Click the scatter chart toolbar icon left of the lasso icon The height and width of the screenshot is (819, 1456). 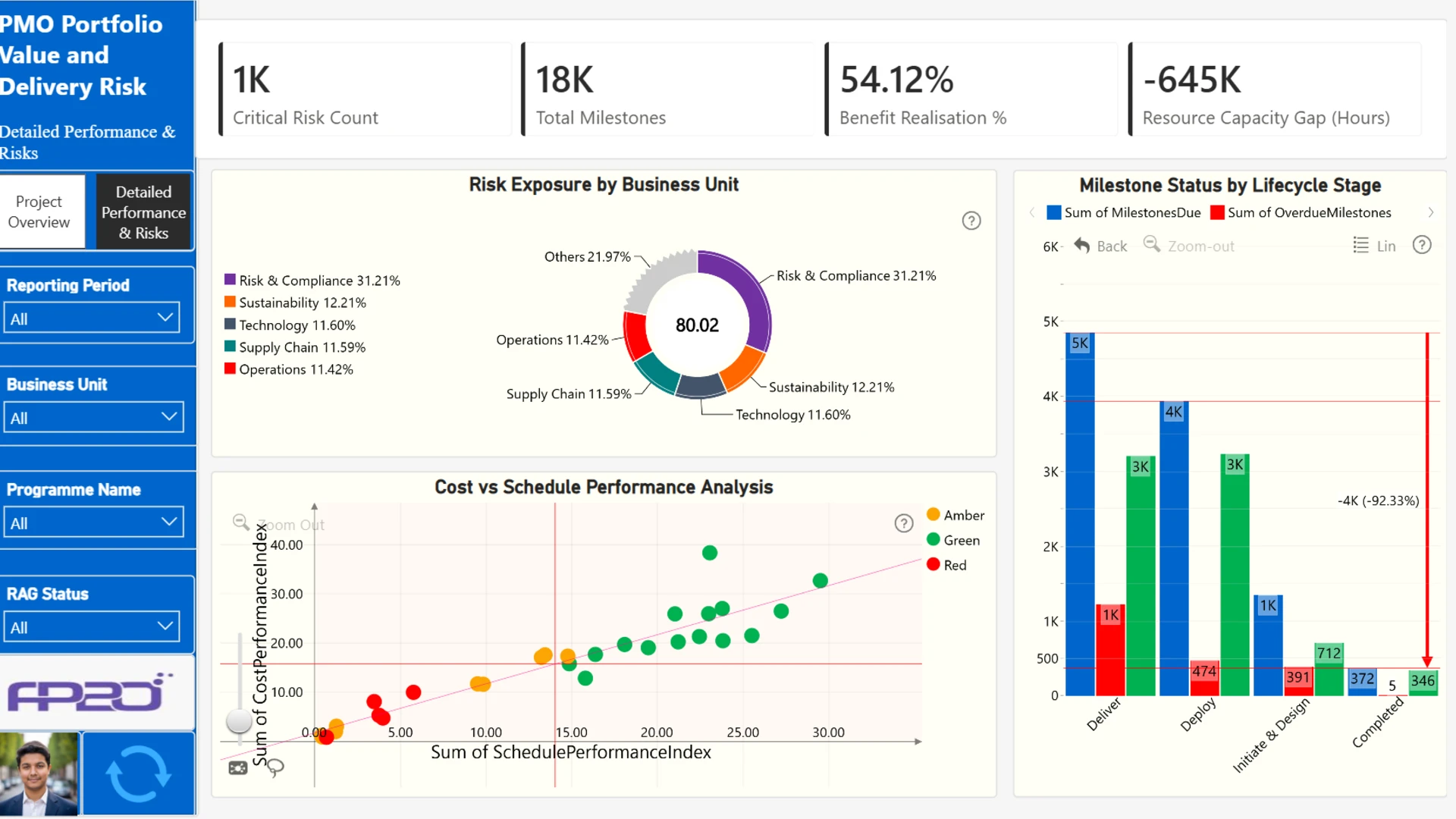coord(238,768)
